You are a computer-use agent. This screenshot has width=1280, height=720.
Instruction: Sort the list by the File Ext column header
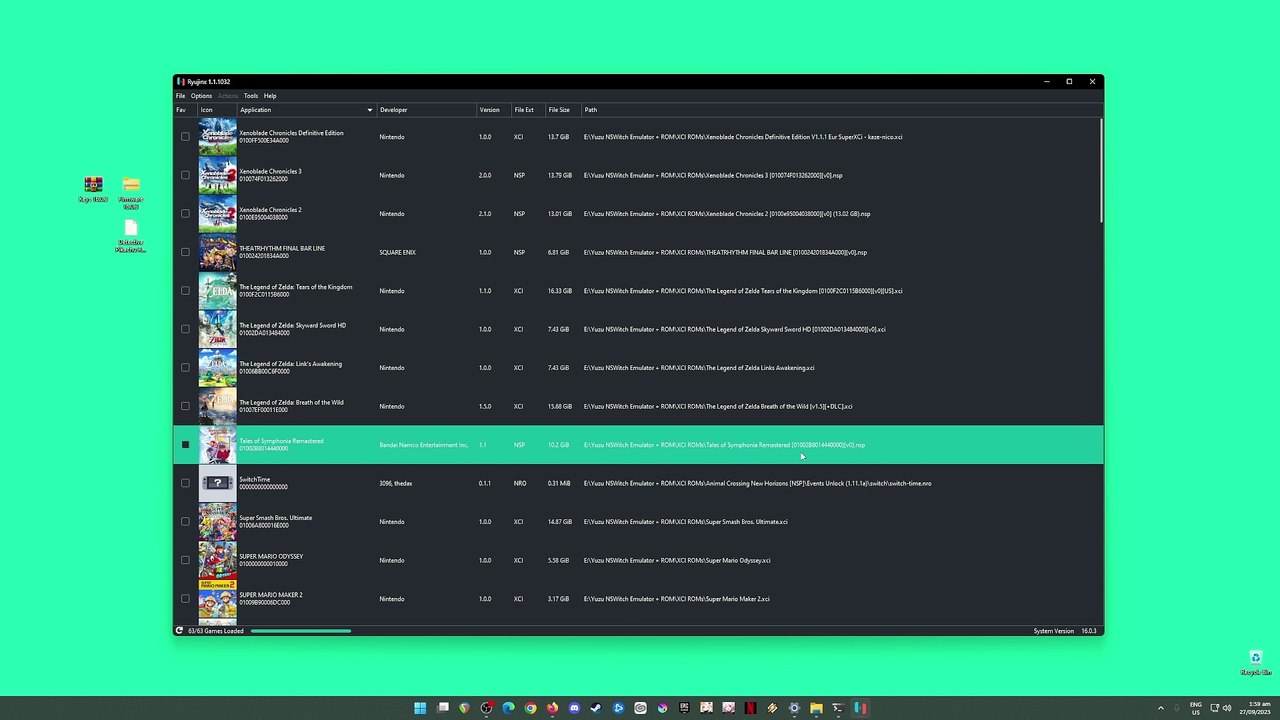527,110
